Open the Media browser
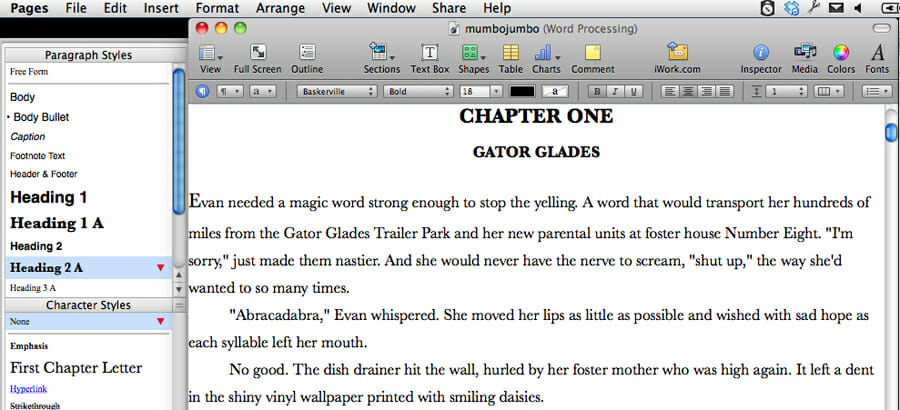 [x=805, y=59]
